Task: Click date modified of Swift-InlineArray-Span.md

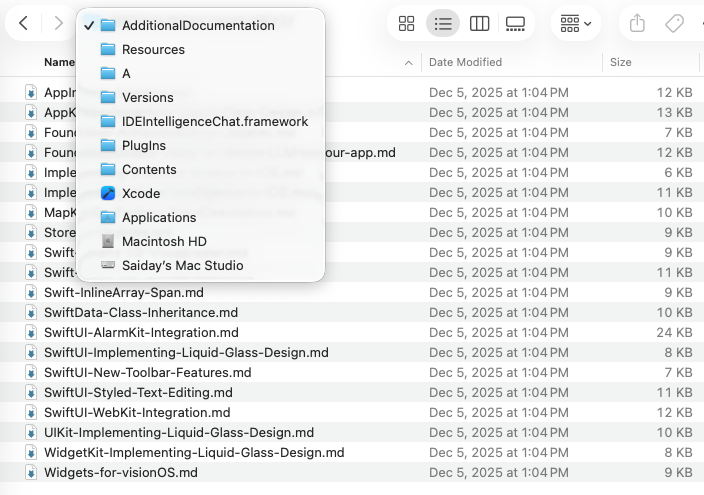Action: tap(499, 292)
